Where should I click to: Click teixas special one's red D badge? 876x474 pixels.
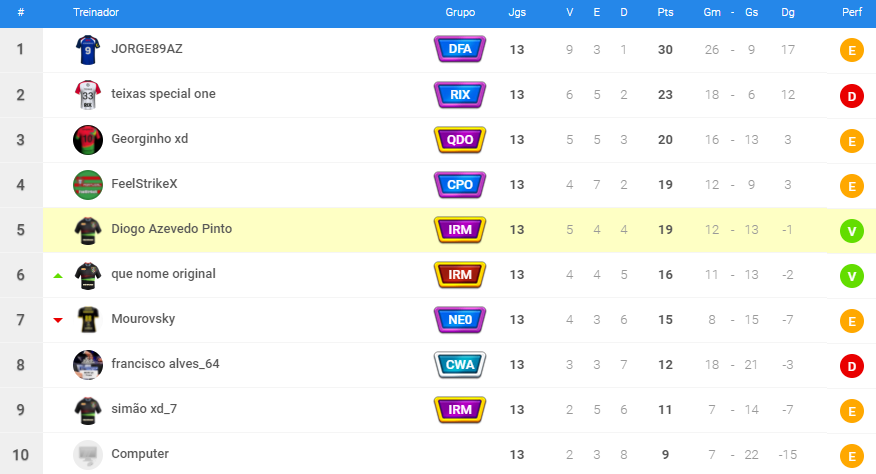coord(851,96)
